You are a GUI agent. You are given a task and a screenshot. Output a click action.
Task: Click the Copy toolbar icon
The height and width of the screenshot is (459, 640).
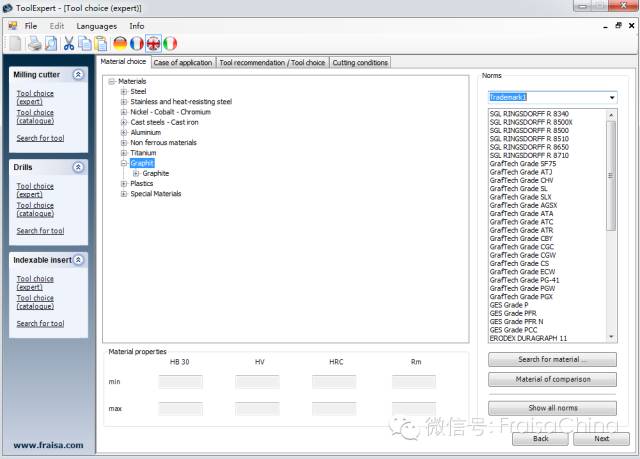85,43
